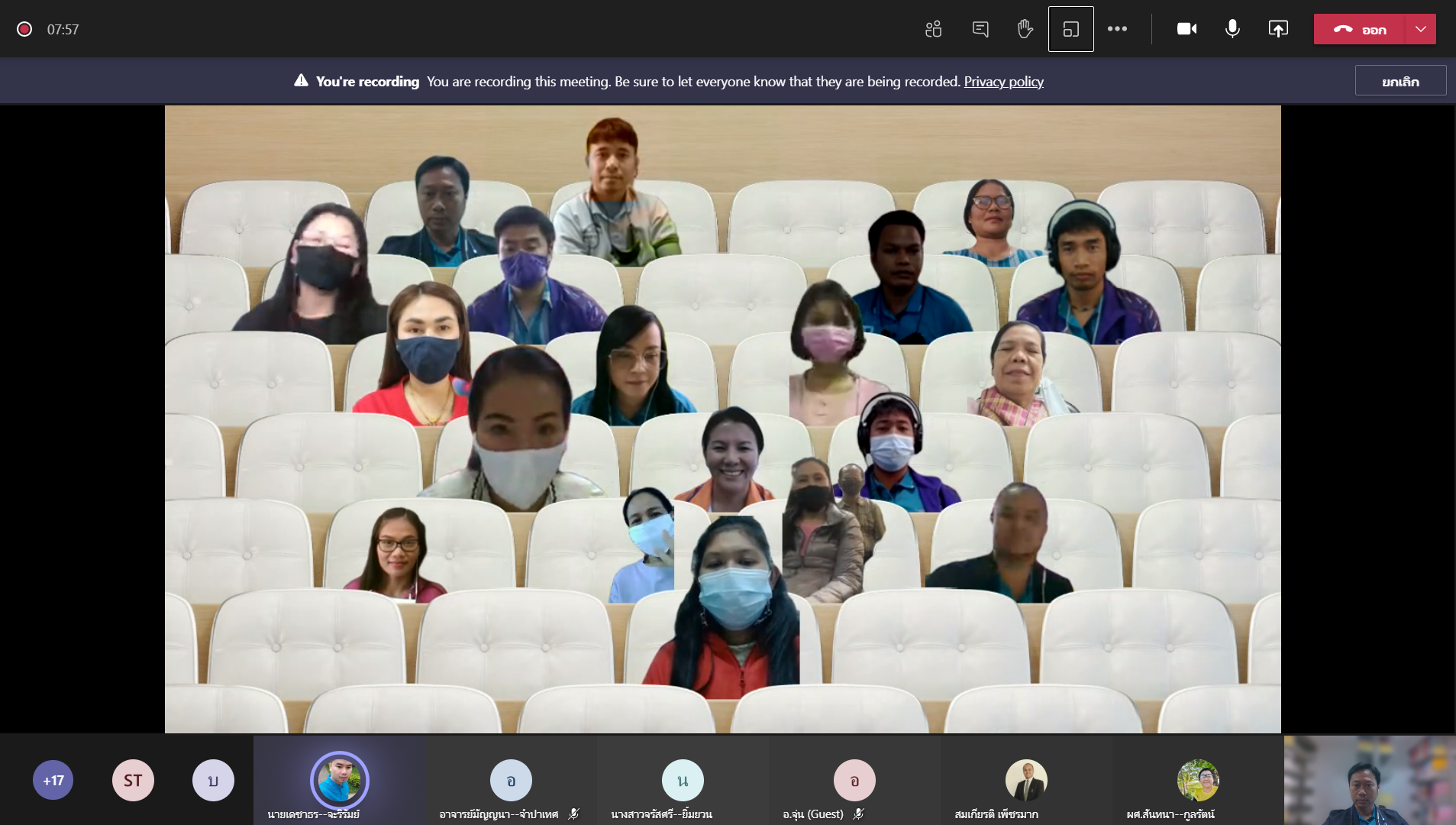Dismiss the recording notification banner

[x=1400, y=81]
